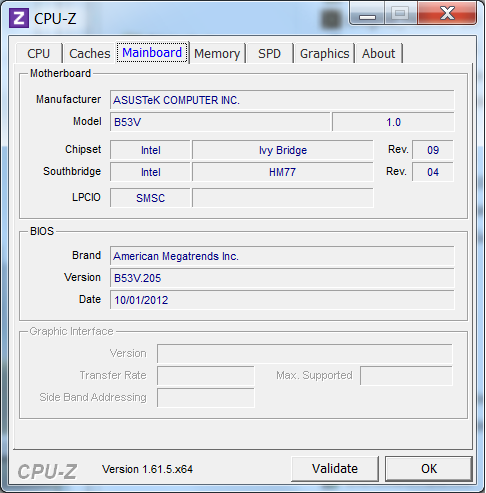Switch to the CPU tab

tap(39, 53)
